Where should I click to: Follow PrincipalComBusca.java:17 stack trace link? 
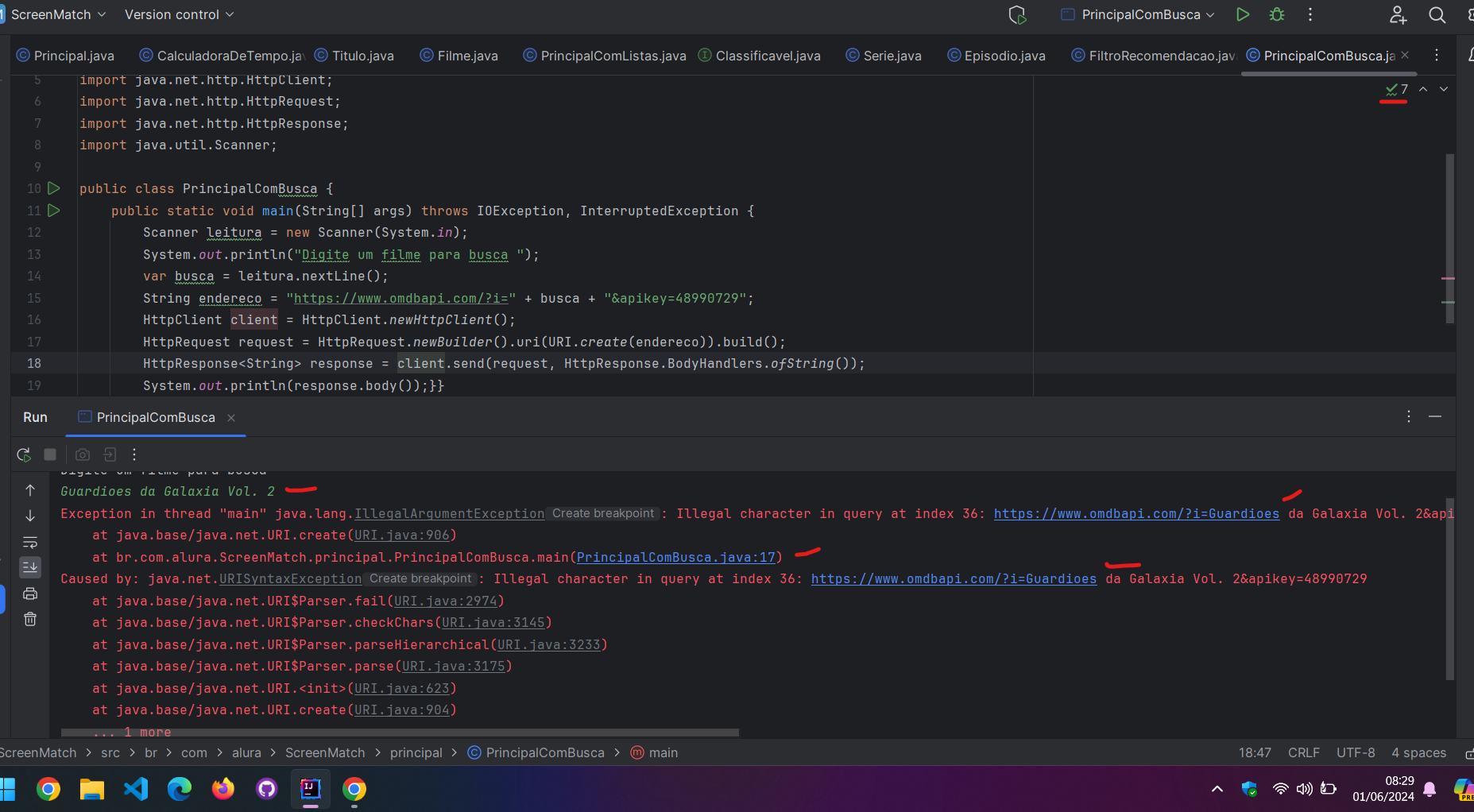click(675, 557)
